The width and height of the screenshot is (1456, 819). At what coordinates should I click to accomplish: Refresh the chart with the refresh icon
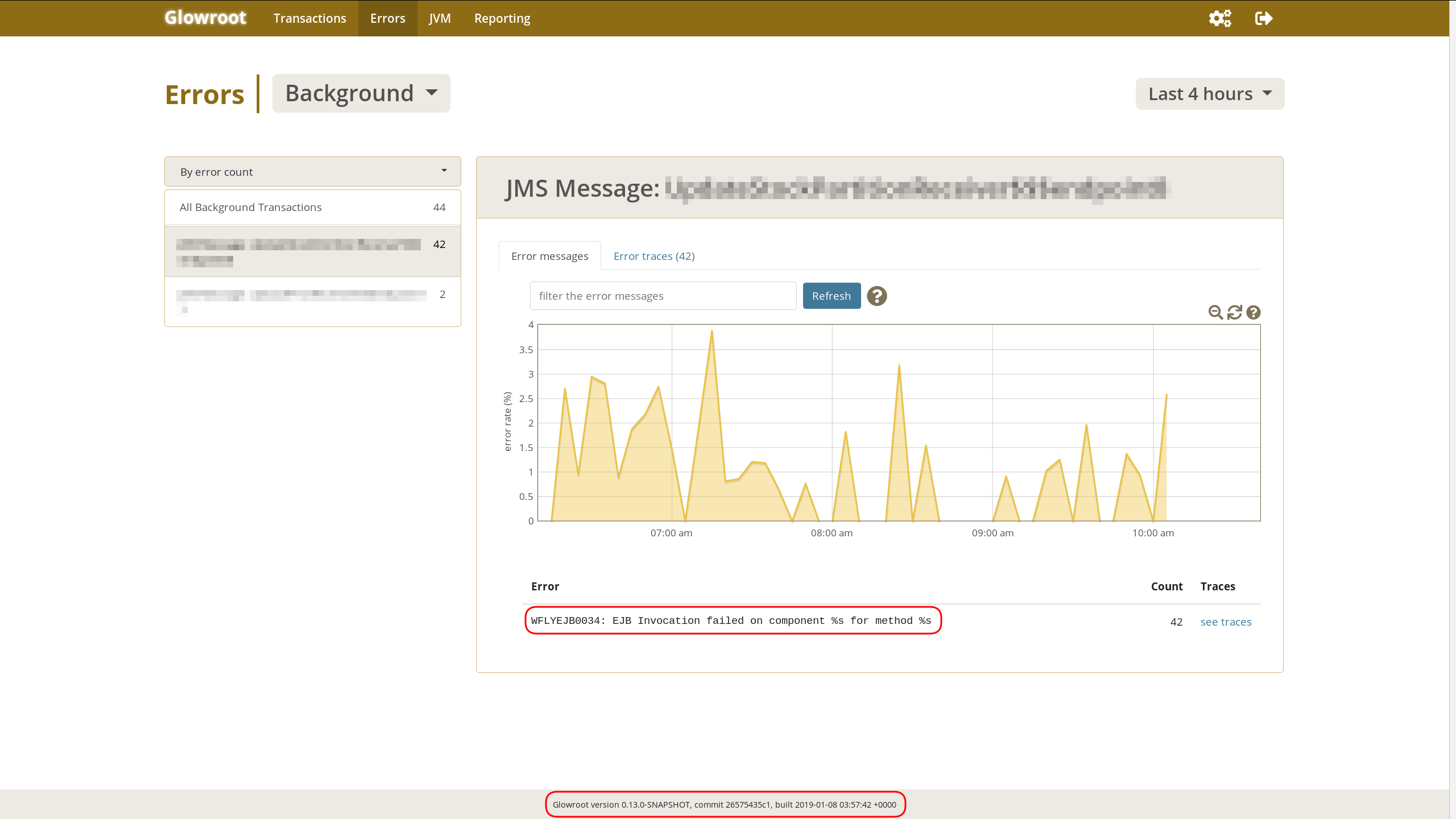tap(1234, 312)
